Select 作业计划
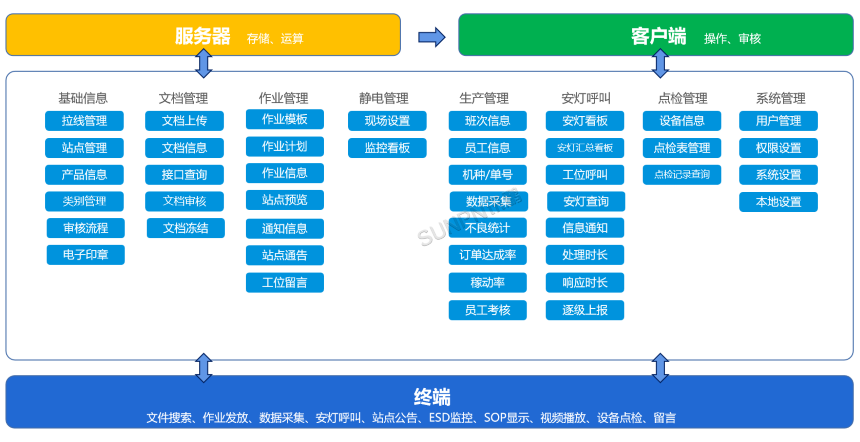Image resolution: width=860 pixels, height=442 pixels. click(x=285, y=146)
